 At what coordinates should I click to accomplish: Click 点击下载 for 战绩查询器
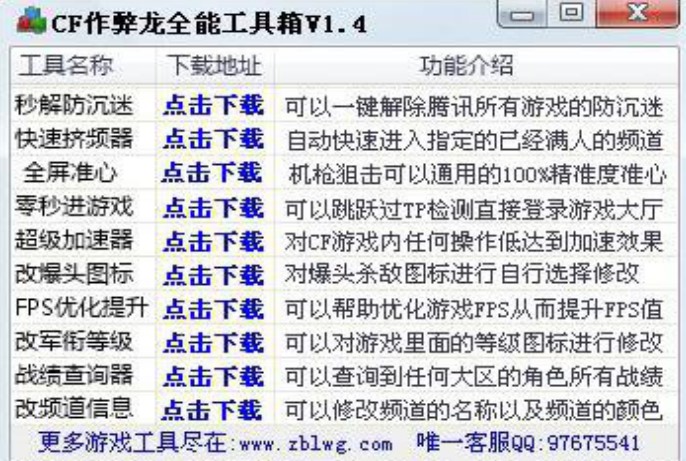214,376
